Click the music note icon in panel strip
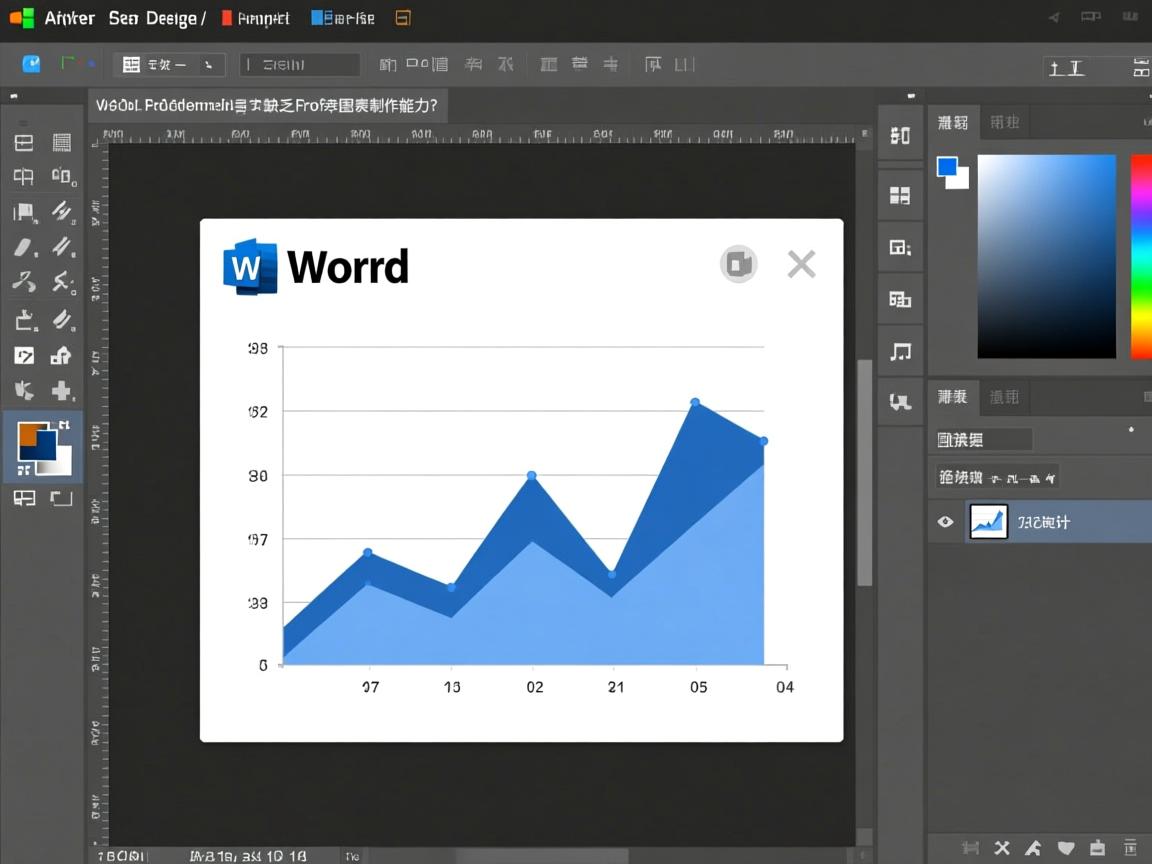This screenshot has height=864, width=1152. [900, 351]
